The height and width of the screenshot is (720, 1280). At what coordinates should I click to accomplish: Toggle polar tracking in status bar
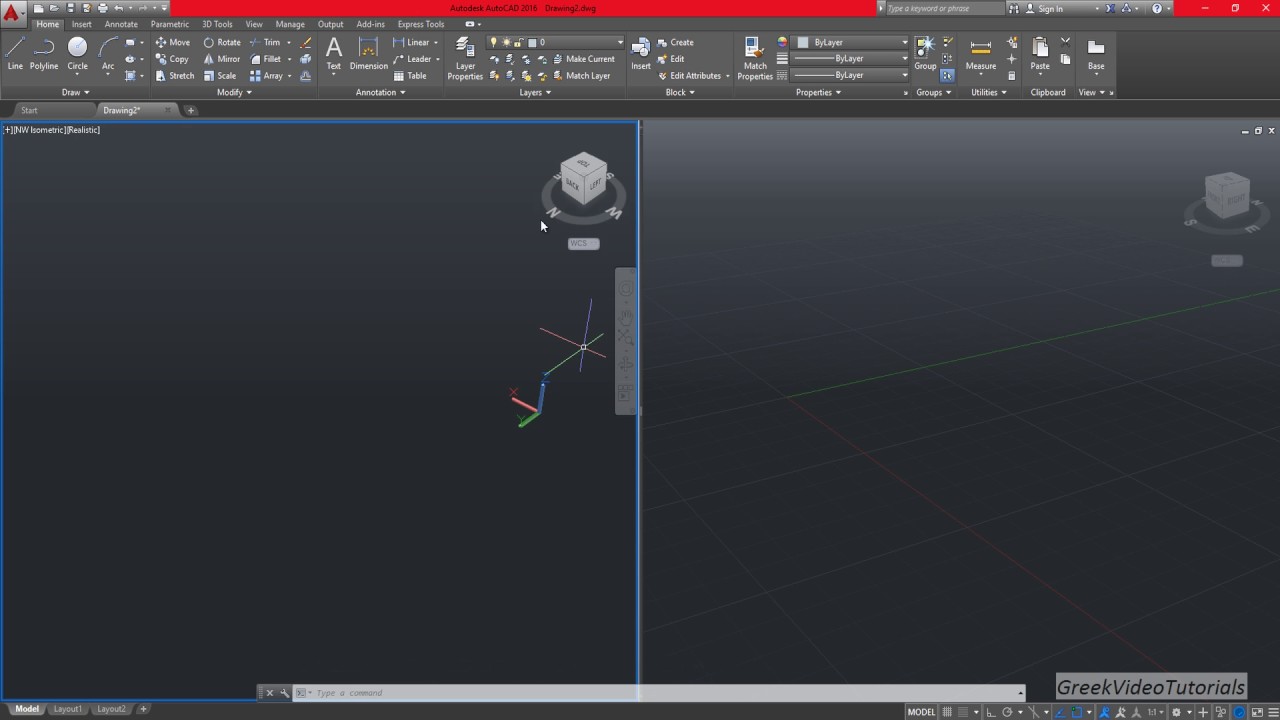click(x=1007, y=712)
